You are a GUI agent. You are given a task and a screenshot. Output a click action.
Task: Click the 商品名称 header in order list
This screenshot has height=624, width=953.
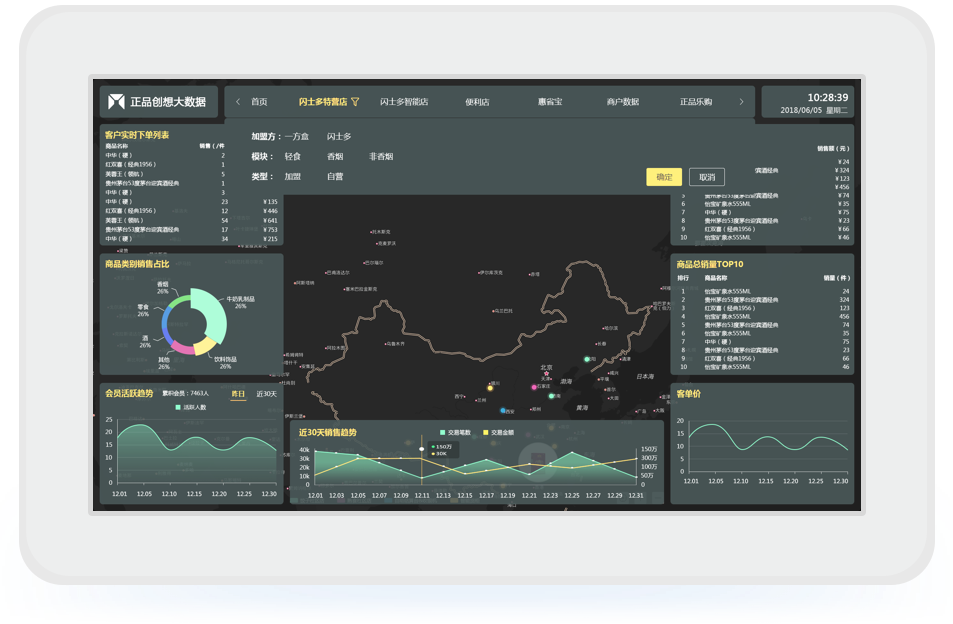coord(117,146)
